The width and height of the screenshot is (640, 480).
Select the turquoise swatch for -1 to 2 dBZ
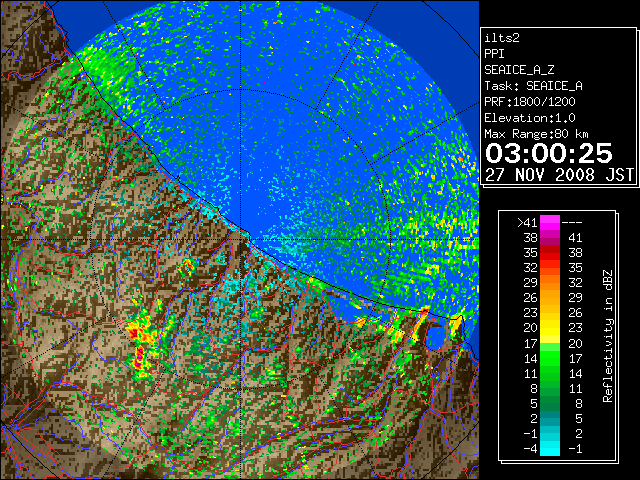click(x=550, y=433)
